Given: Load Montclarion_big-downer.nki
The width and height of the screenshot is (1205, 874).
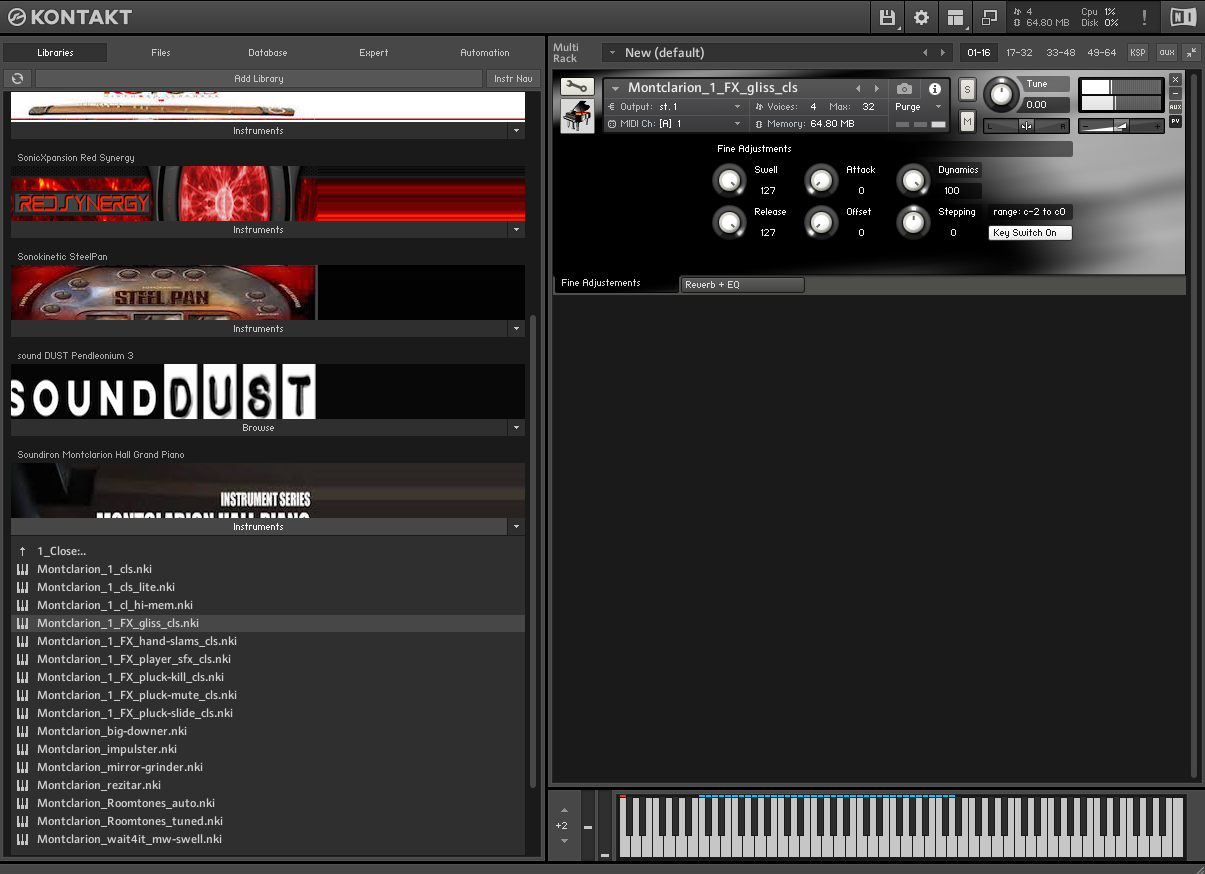Looking at the screenshot, I should [x=112, y=731].
